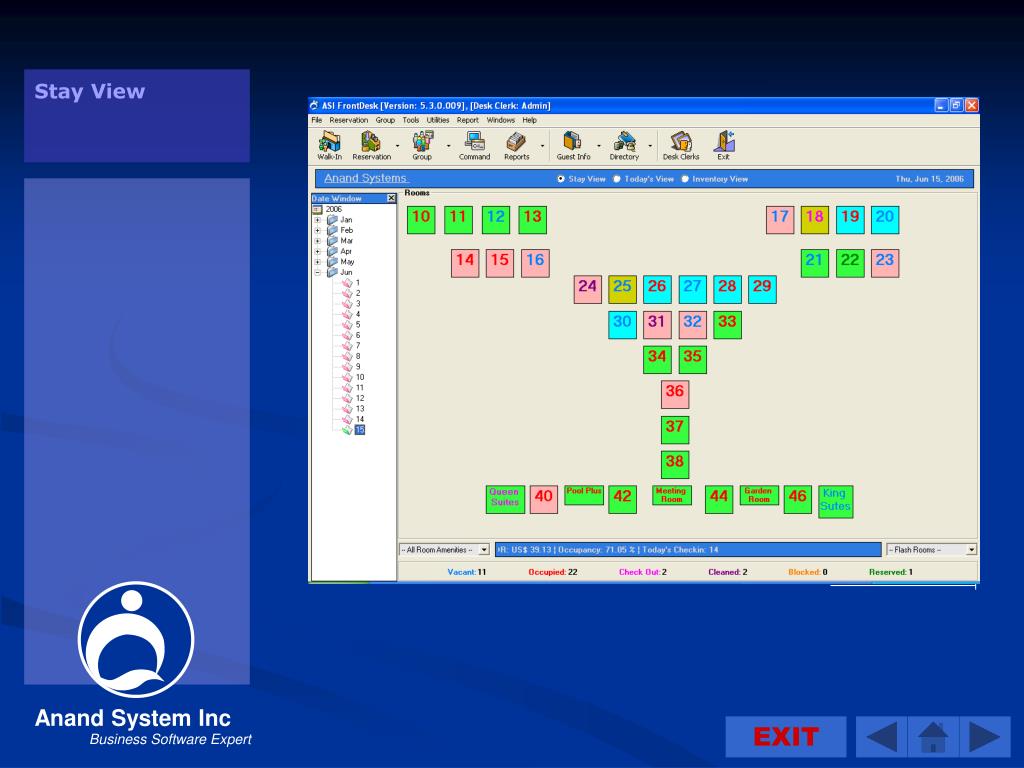
Task: Click the Cleaned: 2 status entry
Action: tap(728, 572)
